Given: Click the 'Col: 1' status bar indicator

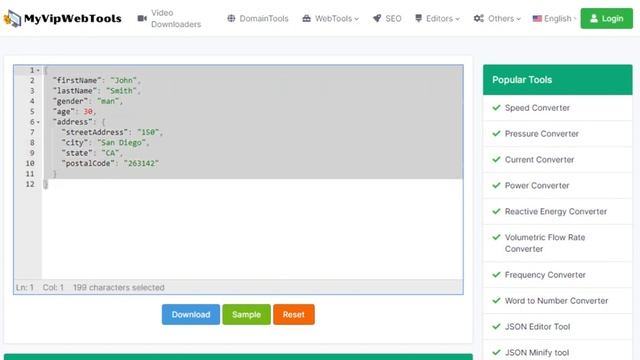Looking at the screenshot, I should click(x=53, y=287).
